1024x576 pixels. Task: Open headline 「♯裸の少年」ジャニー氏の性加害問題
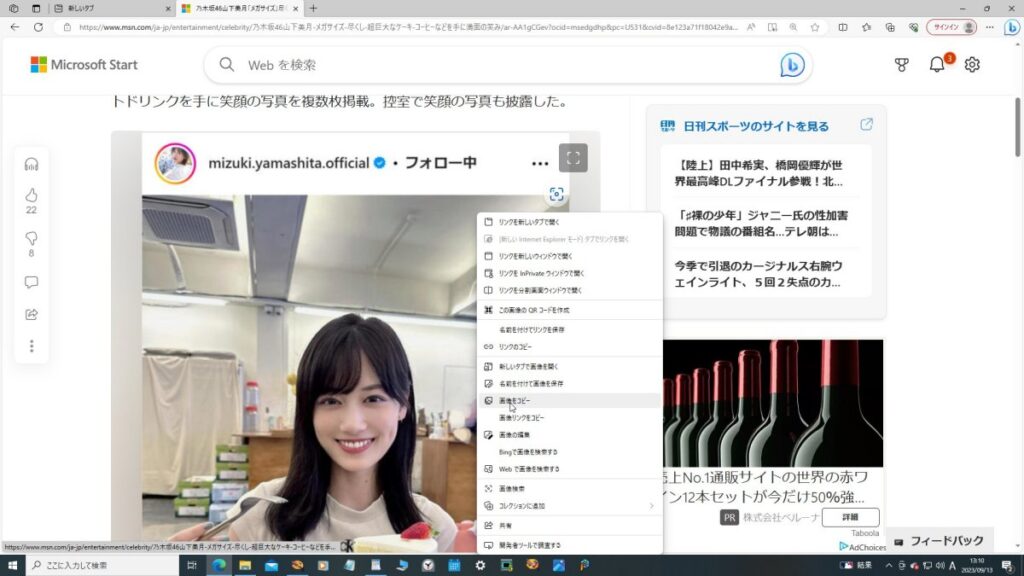click(x=761, y=223)
